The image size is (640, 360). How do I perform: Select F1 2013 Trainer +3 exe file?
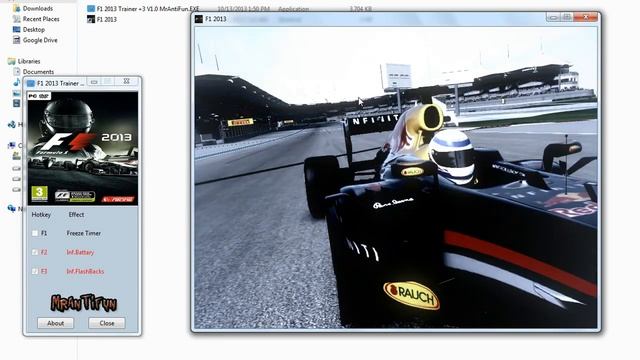148,9
